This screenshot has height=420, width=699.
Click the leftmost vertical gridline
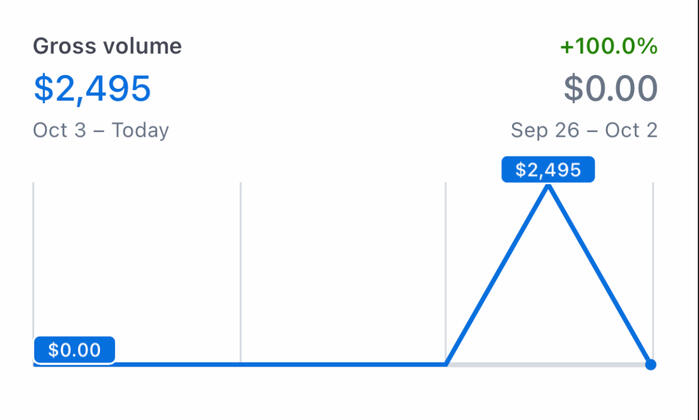[x=34, y=260]
